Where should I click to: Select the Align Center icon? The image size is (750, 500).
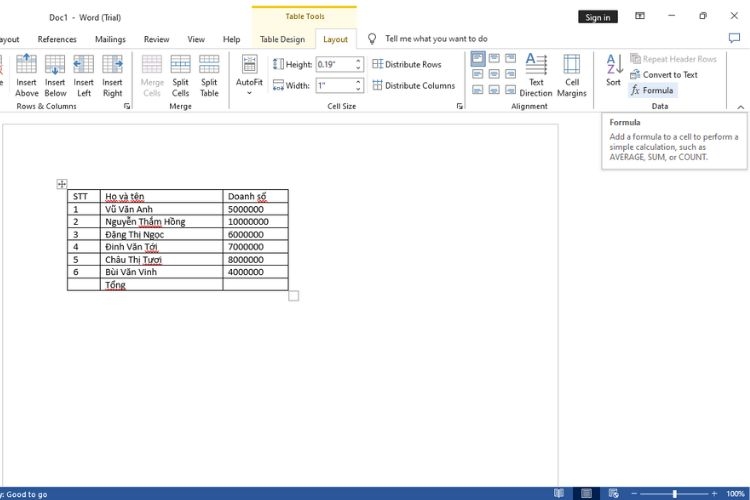pyautogui.click(x=494, y=74)
